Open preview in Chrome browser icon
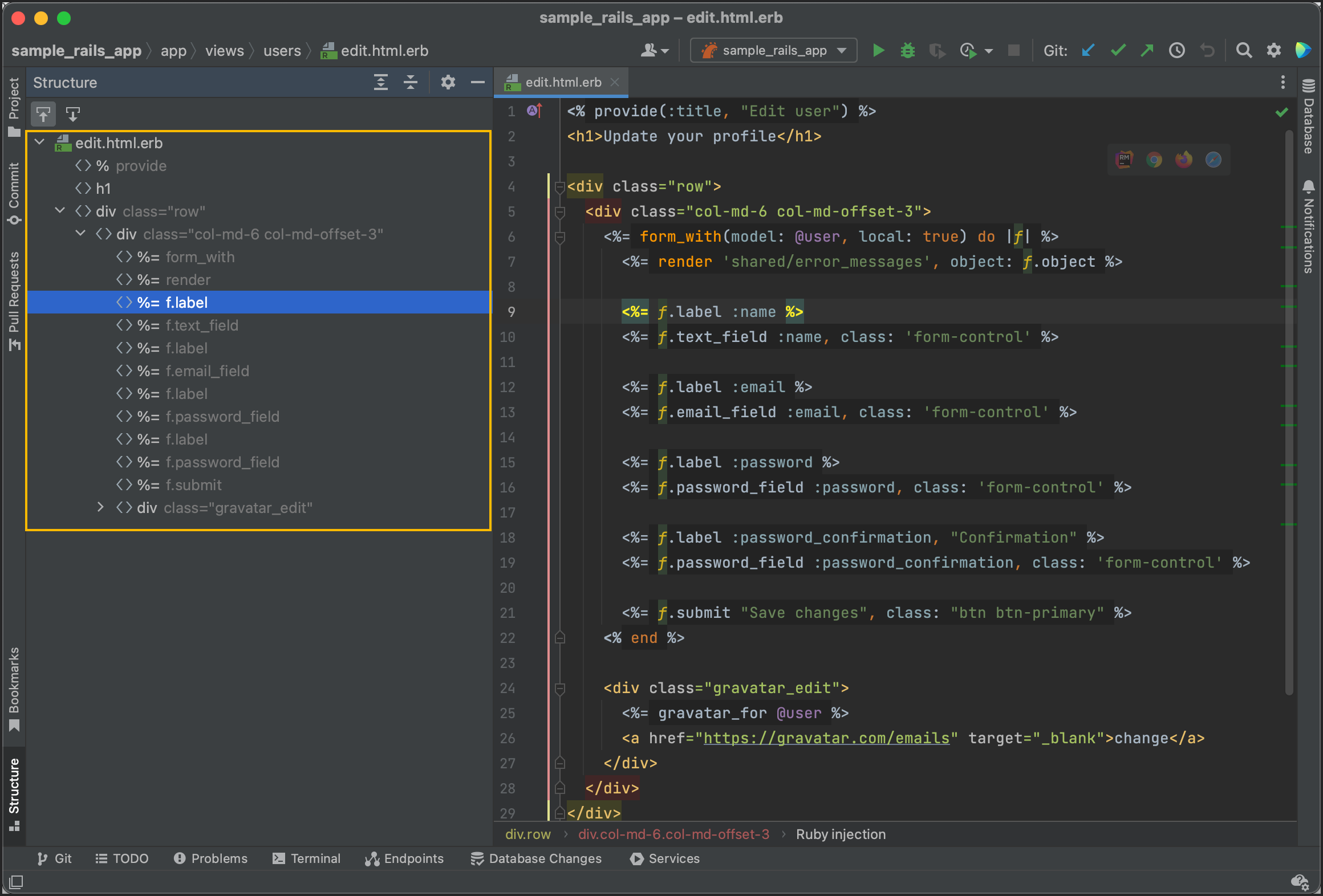The height and width of the screenshot is (896, 1323). coord(1154,160)
